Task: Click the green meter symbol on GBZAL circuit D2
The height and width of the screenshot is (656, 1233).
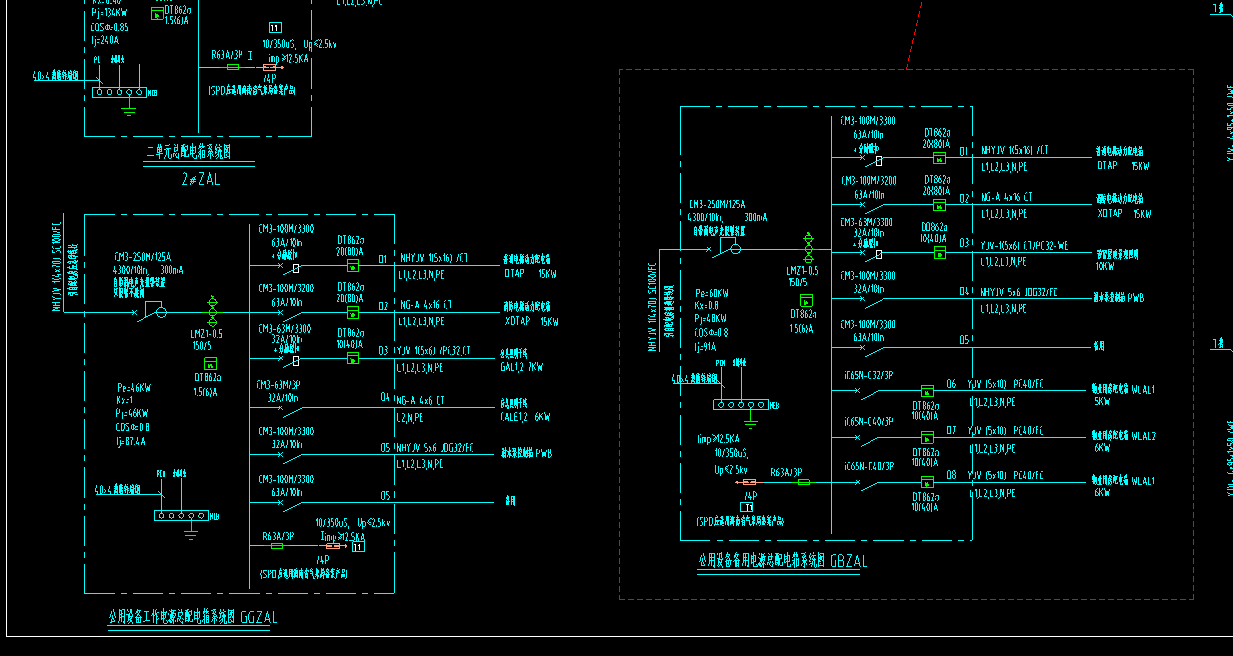Action: click(x=939, y=205)
